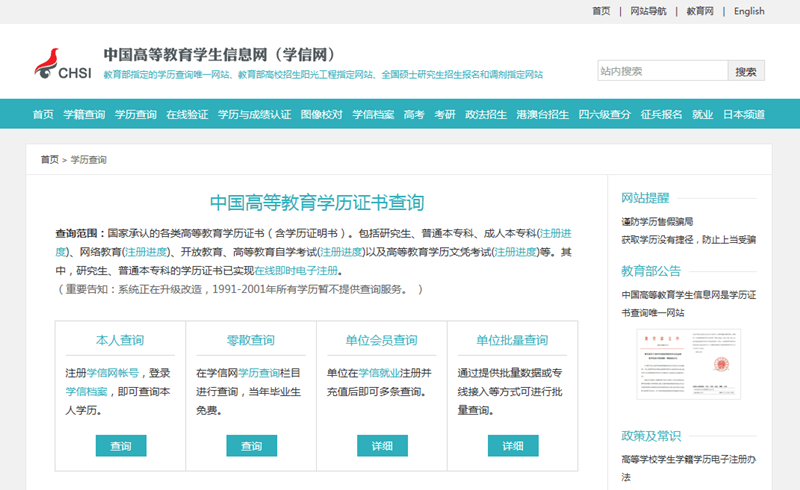This screenshot has height=490, width=800.
Task: Open the 教育部公告 document thumbnail
Action: [x=688, y=364]
